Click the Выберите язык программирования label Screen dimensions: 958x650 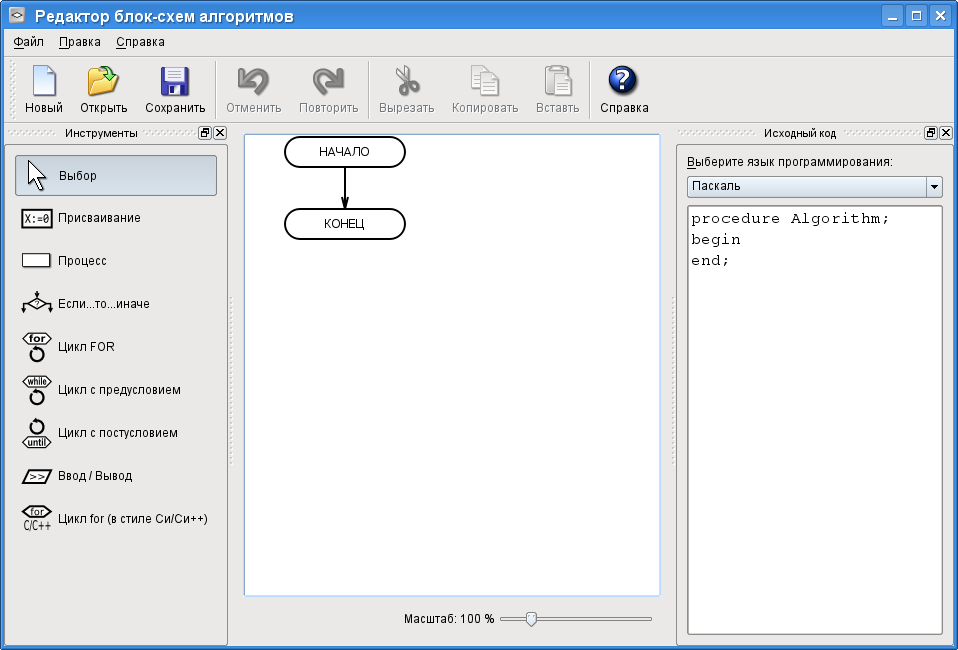789,162
